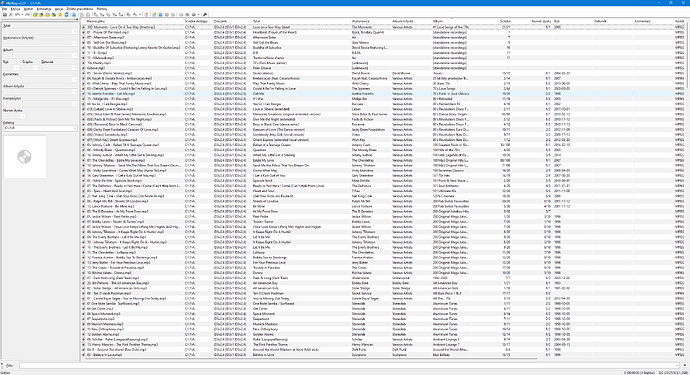Click the Save tag floppy disk icon
Viewport: 690px width, 375px height.
[x=5, y=15]
